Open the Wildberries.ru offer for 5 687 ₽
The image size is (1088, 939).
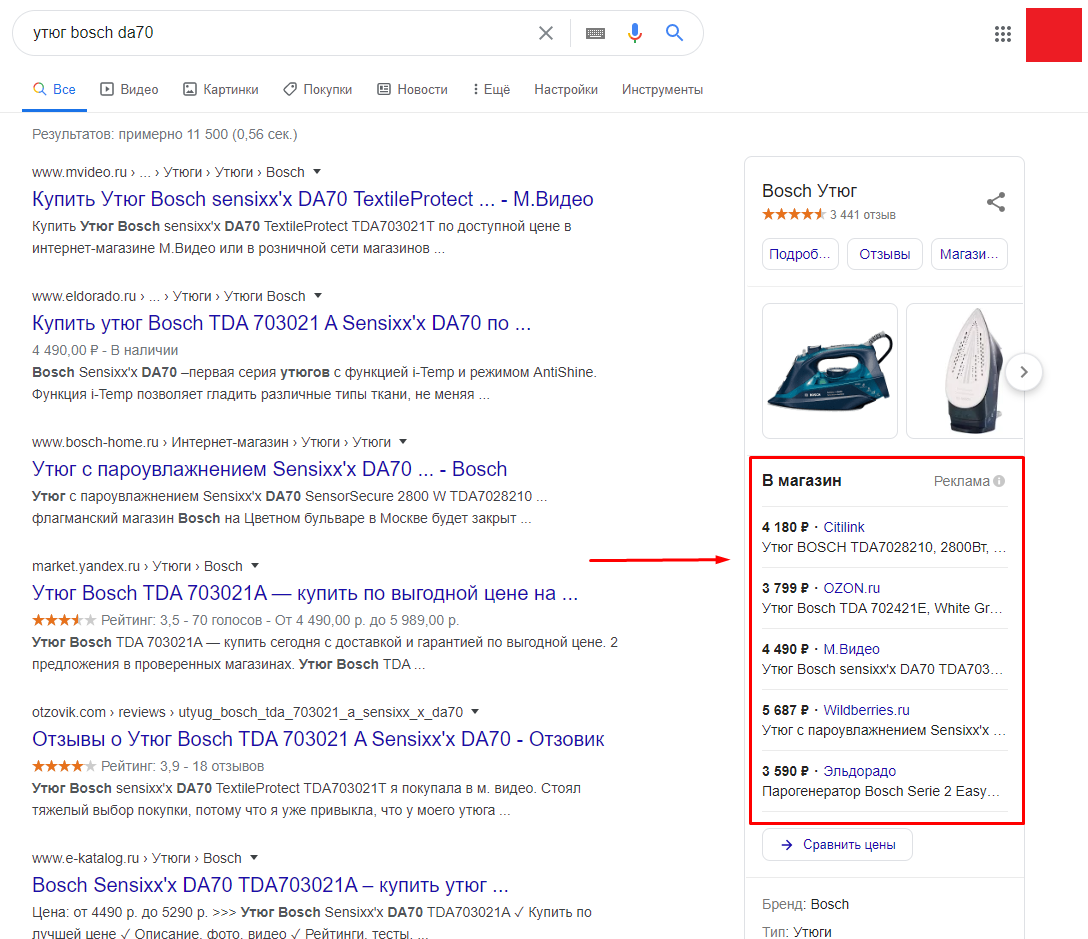tap(866, 710)
